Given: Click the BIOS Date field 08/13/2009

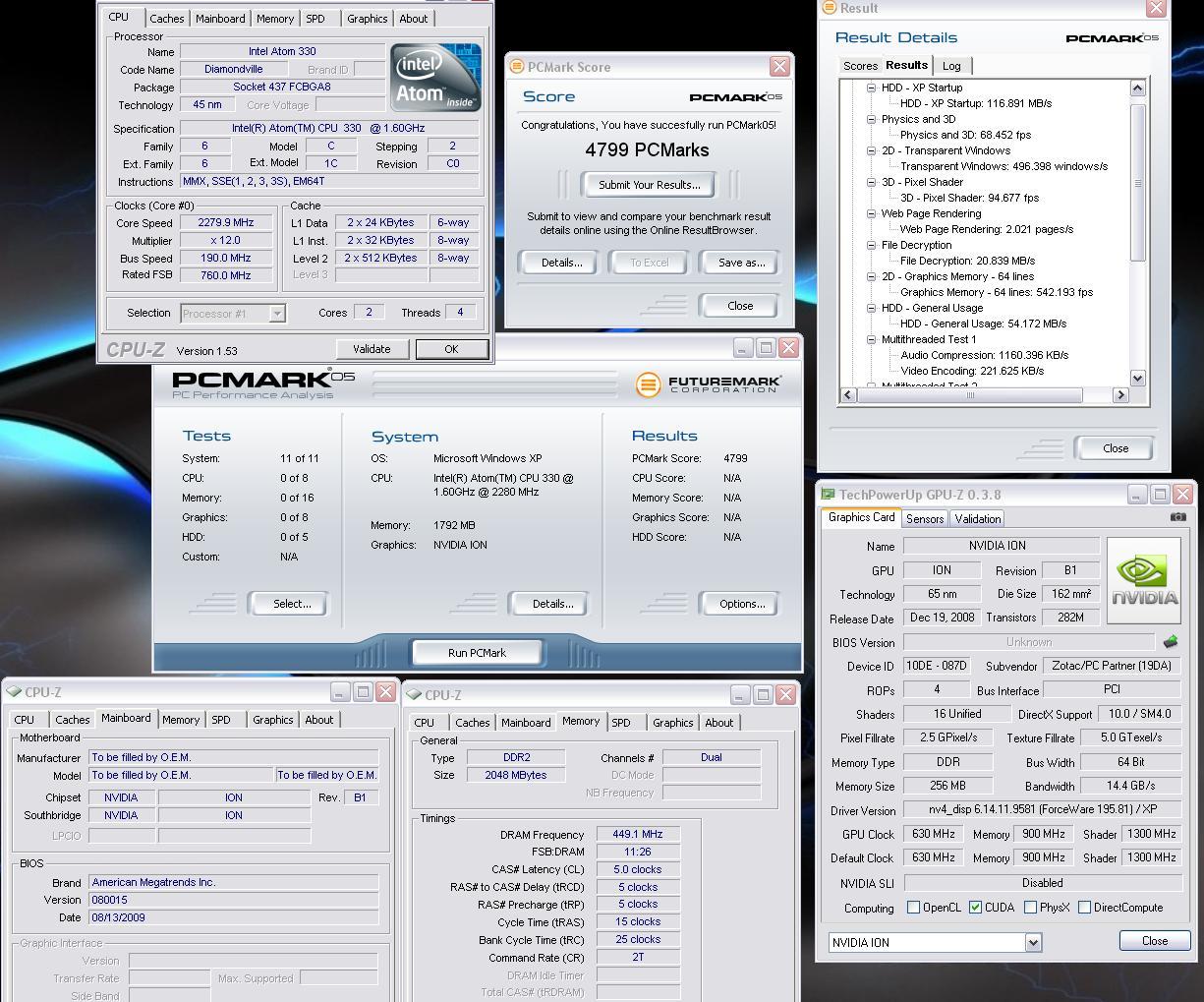Looking at the screenshot, I should 234,917.
